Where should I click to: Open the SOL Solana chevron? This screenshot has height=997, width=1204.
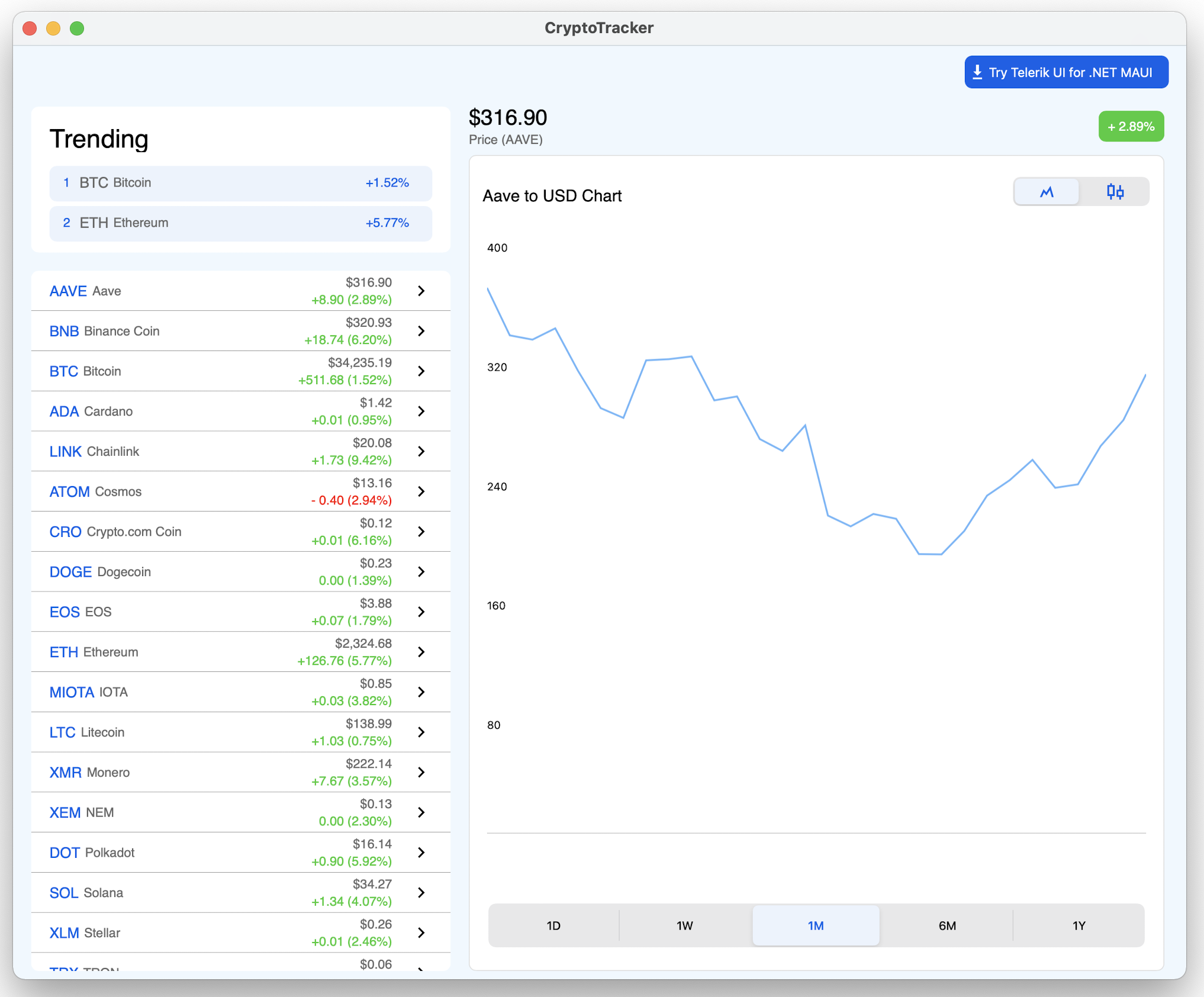click(421, 893)
